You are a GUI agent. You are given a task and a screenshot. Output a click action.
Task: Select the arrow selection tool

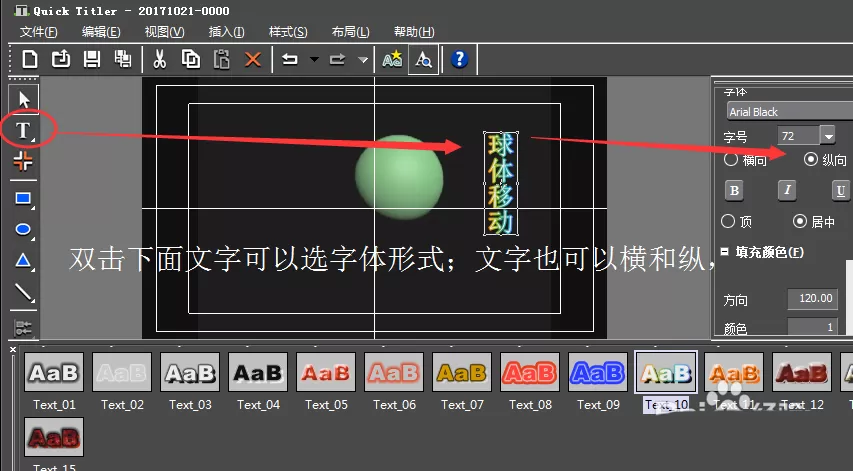[x=23, y=99]
